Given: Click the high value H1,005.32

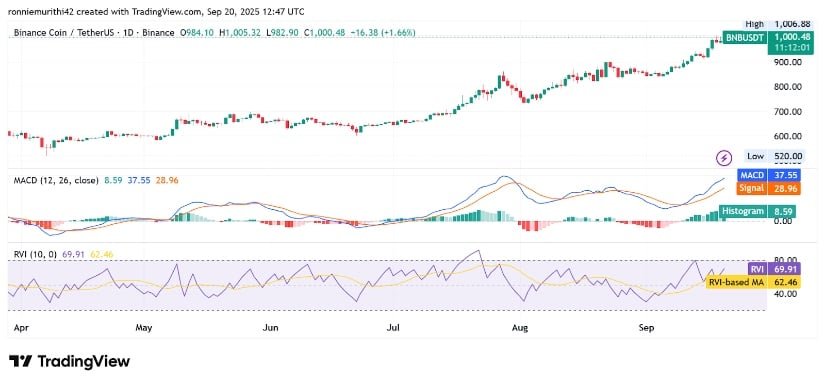Looking at the screenshot, I should point(240,33).
